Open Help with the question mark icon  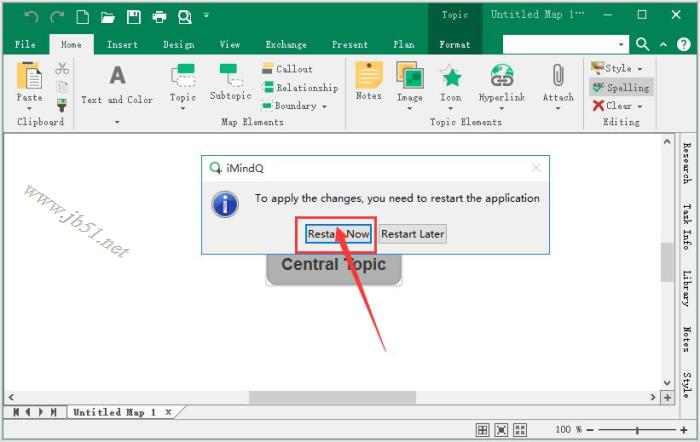click(683, 44)
